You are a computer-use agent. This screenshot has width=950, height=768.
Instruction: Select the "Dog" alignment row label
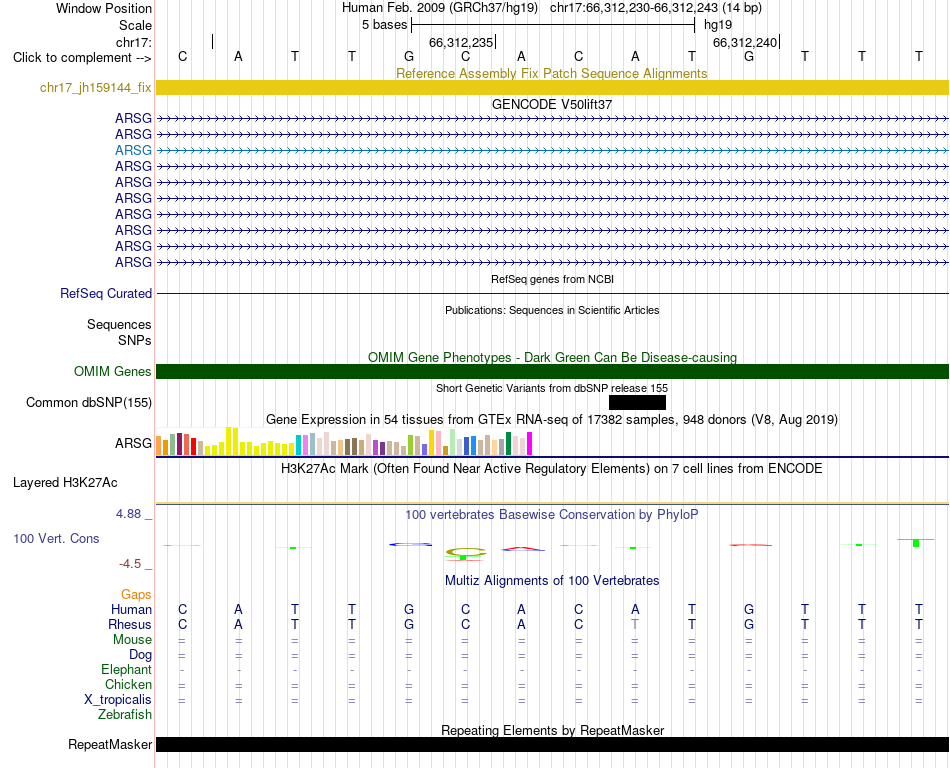(140, 655)
